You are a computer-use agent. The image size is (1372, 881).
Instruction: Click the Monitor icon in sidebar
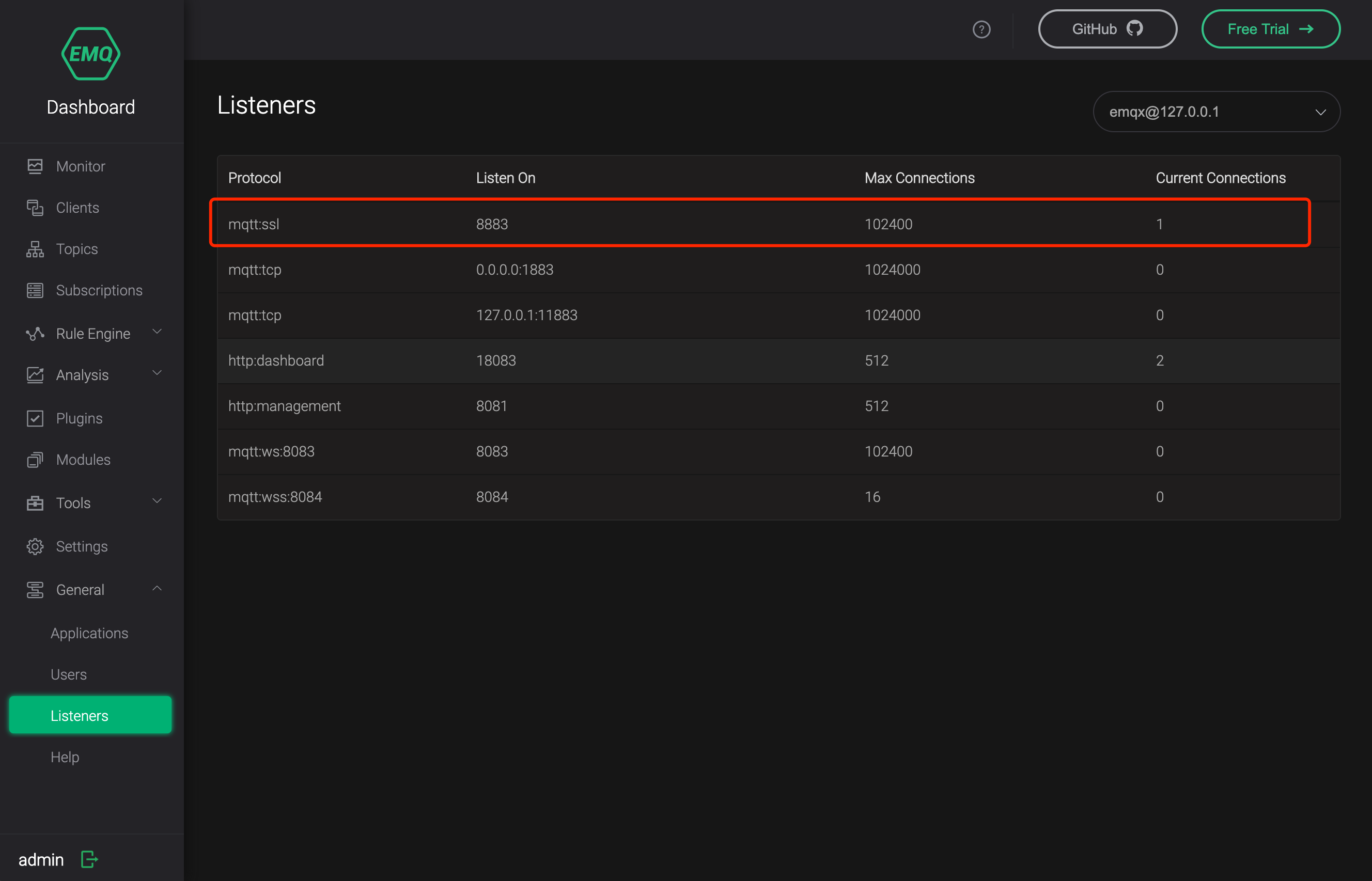point(34,166)
